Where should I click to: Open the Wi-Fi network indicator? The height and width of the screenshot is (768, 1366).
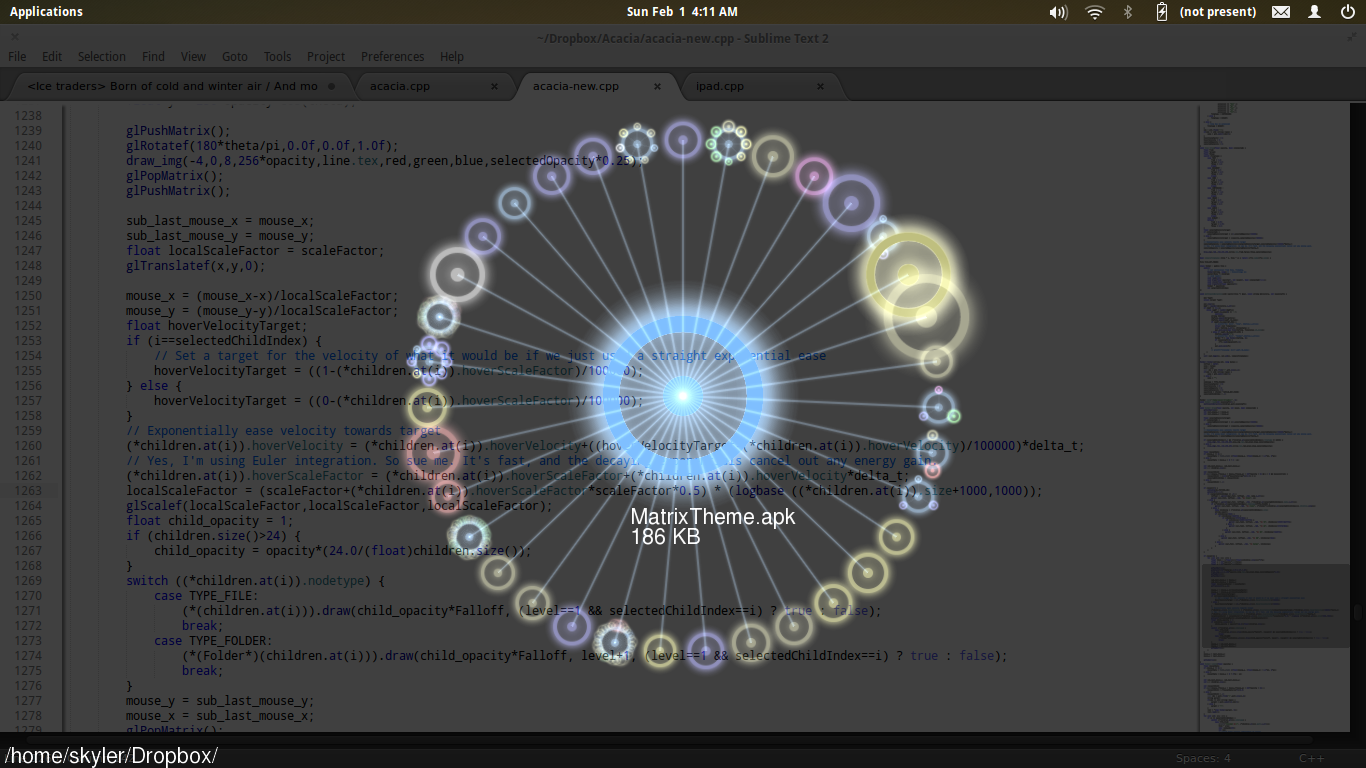point(1095,12)
